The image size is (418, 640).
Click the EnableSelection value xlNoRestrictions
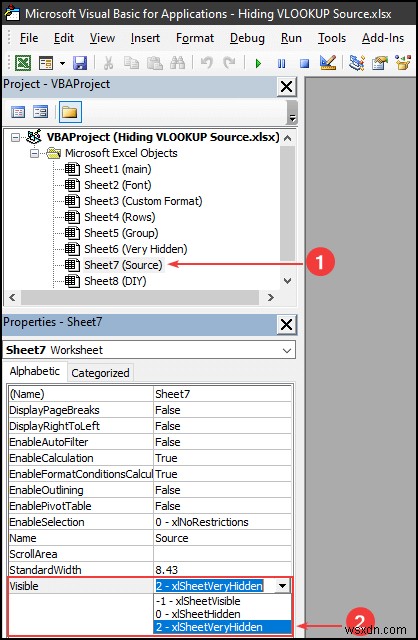pyautogui.click(x=222, y=522)
